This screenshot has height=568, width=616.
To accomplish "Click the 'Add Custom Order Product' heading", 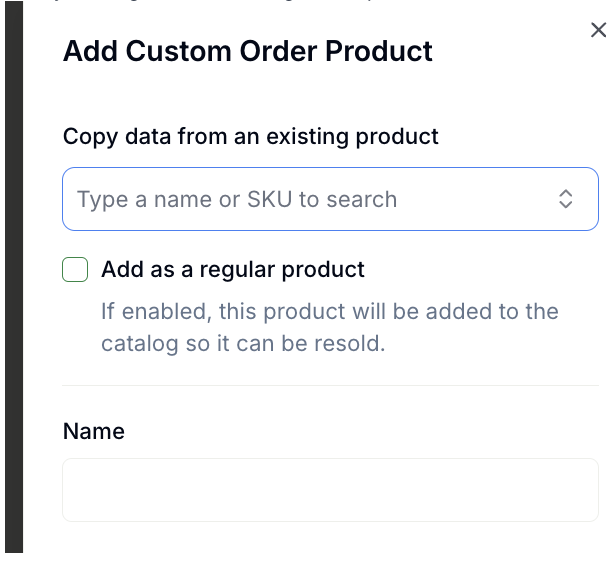I will (x=248, y=52).
